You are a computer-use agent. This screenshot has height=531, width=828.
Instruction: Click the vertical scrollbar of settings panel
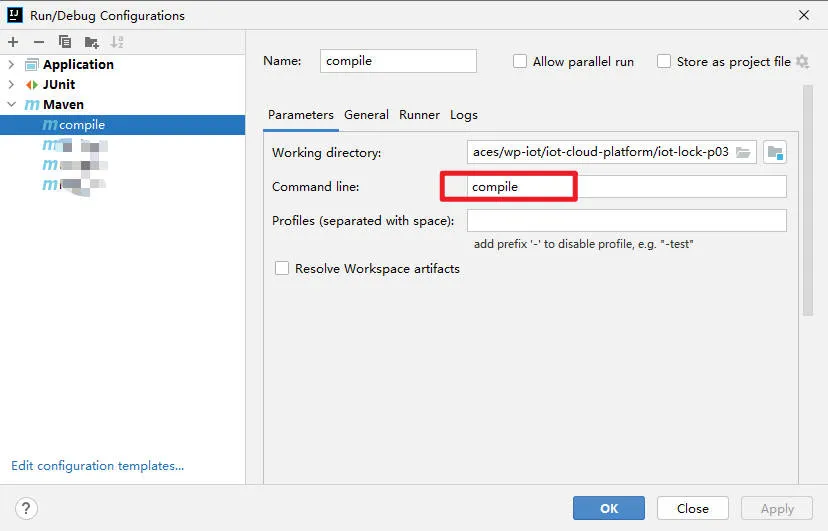(x=807, y=201)
